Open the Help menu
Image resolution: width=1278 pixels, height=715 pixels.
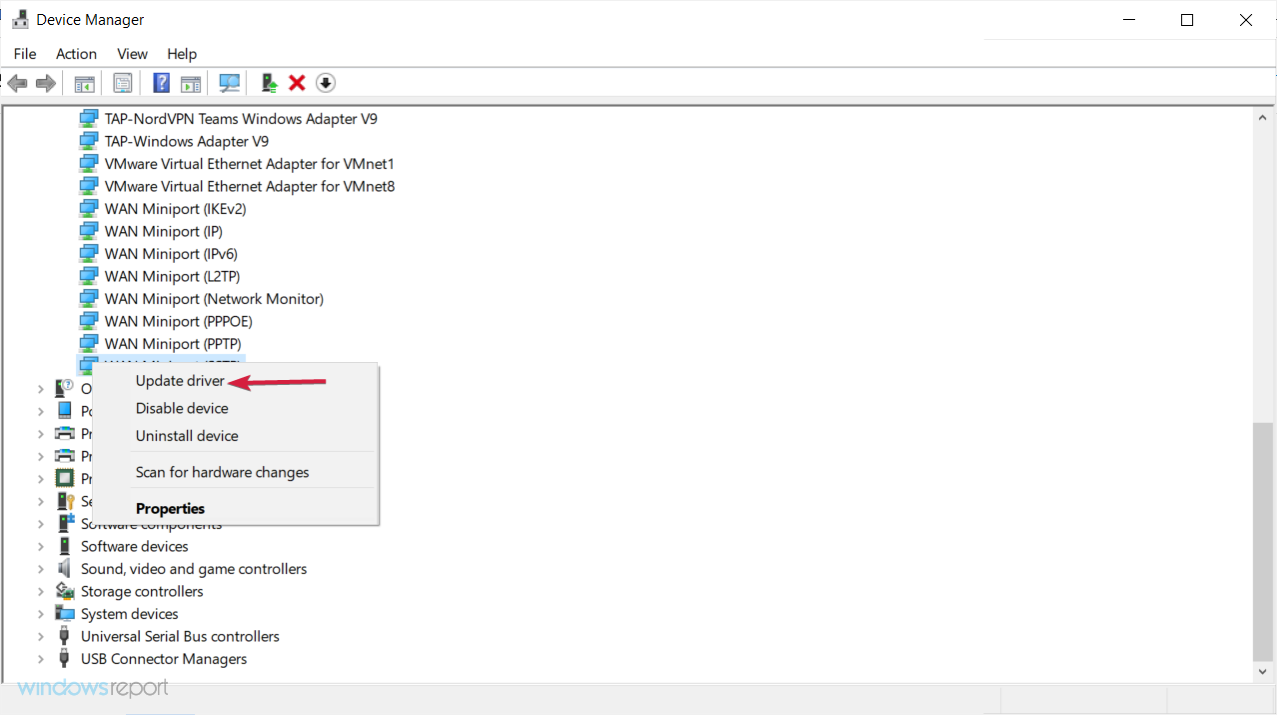click(182, 54)
